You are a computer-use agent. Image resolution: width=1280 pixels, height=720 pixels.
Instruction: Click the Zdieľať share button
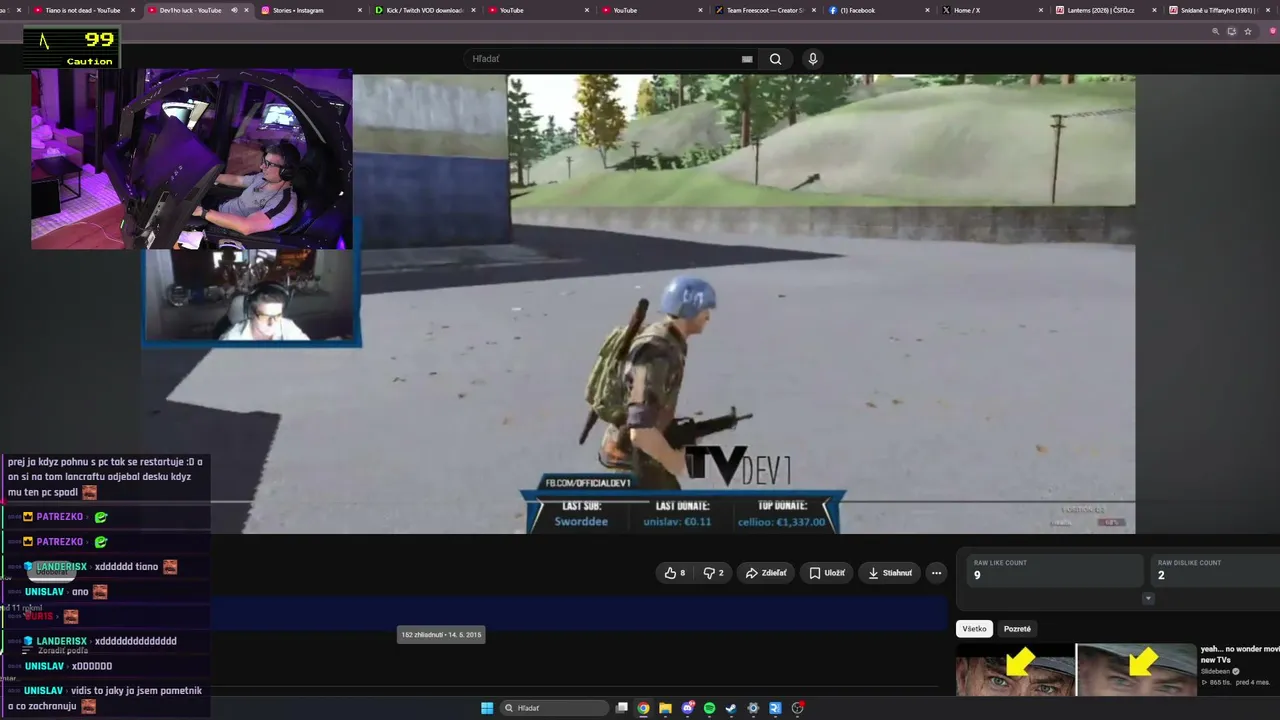[766, 573]
